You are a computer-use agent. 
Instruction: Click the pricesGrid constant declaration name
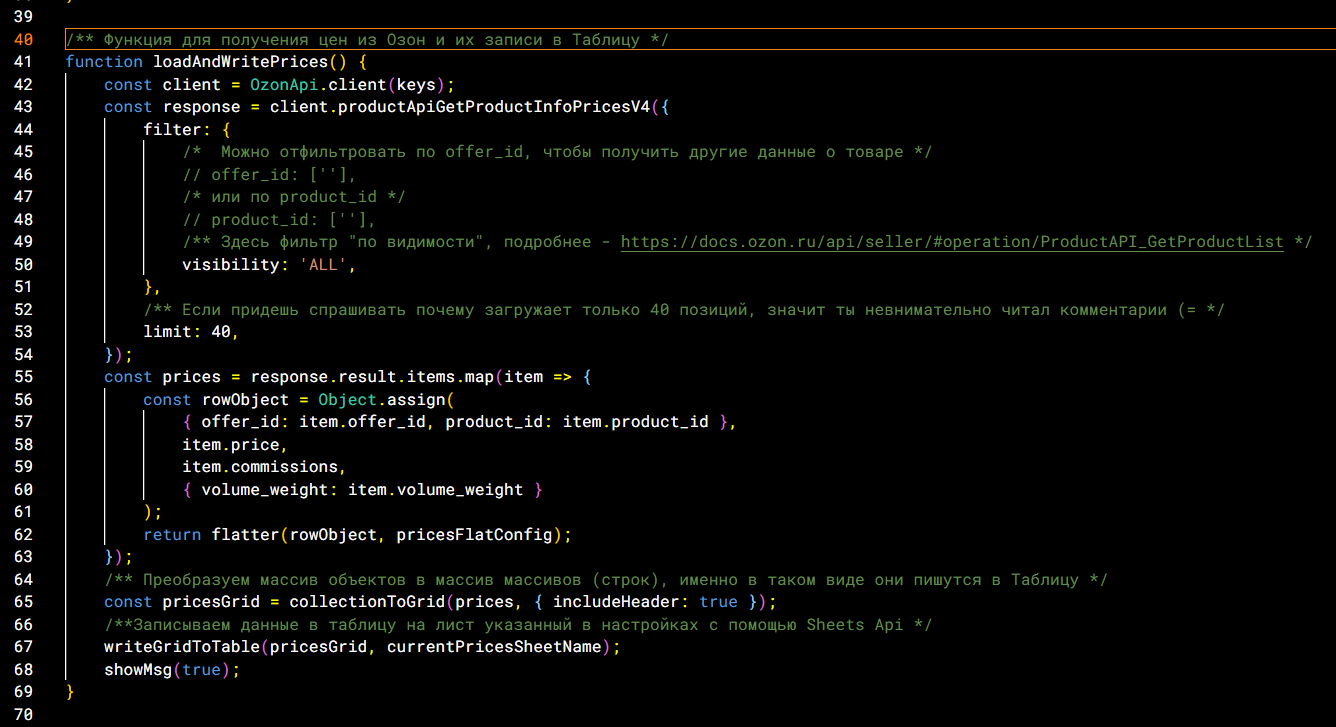coord(211,602)
